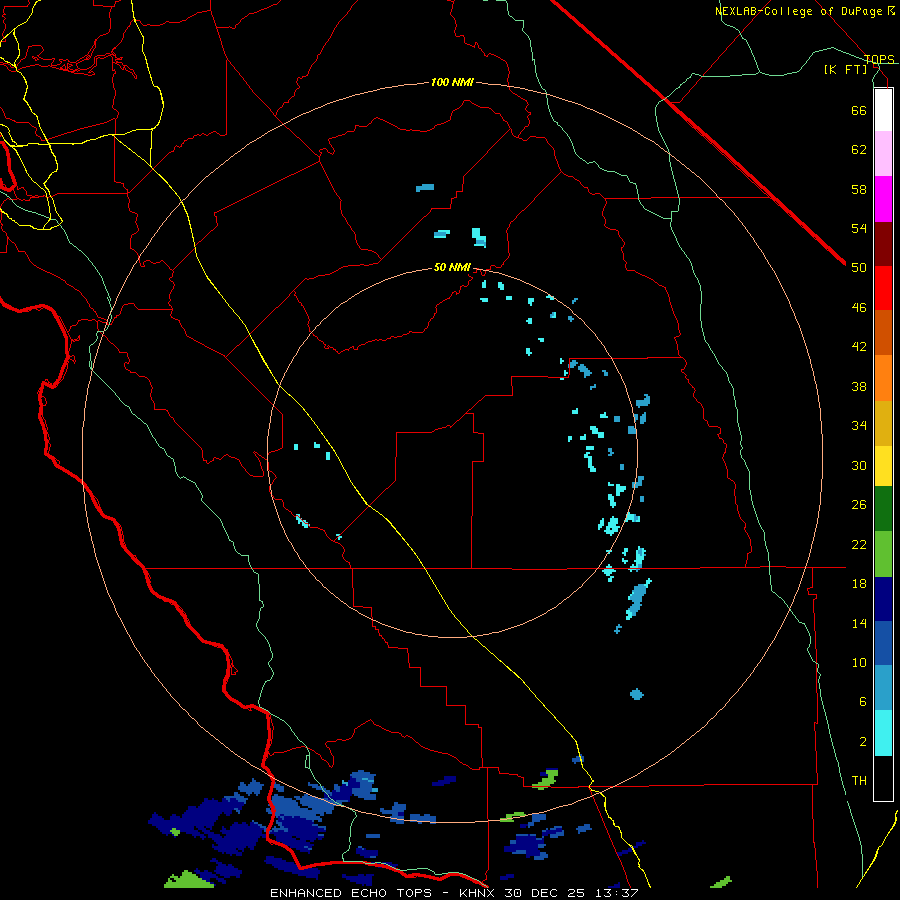Click the legend value 42
This screenshot has height=900, width=900.
coord(859,347)
